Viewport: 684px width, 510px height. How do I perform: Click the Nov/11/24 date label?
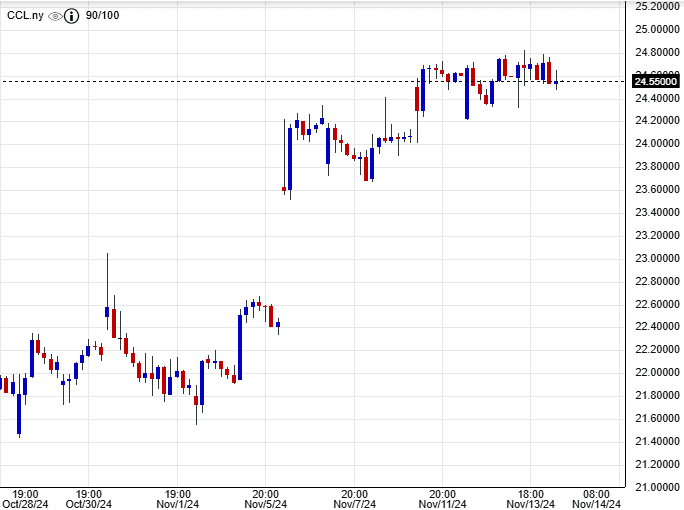442,504
